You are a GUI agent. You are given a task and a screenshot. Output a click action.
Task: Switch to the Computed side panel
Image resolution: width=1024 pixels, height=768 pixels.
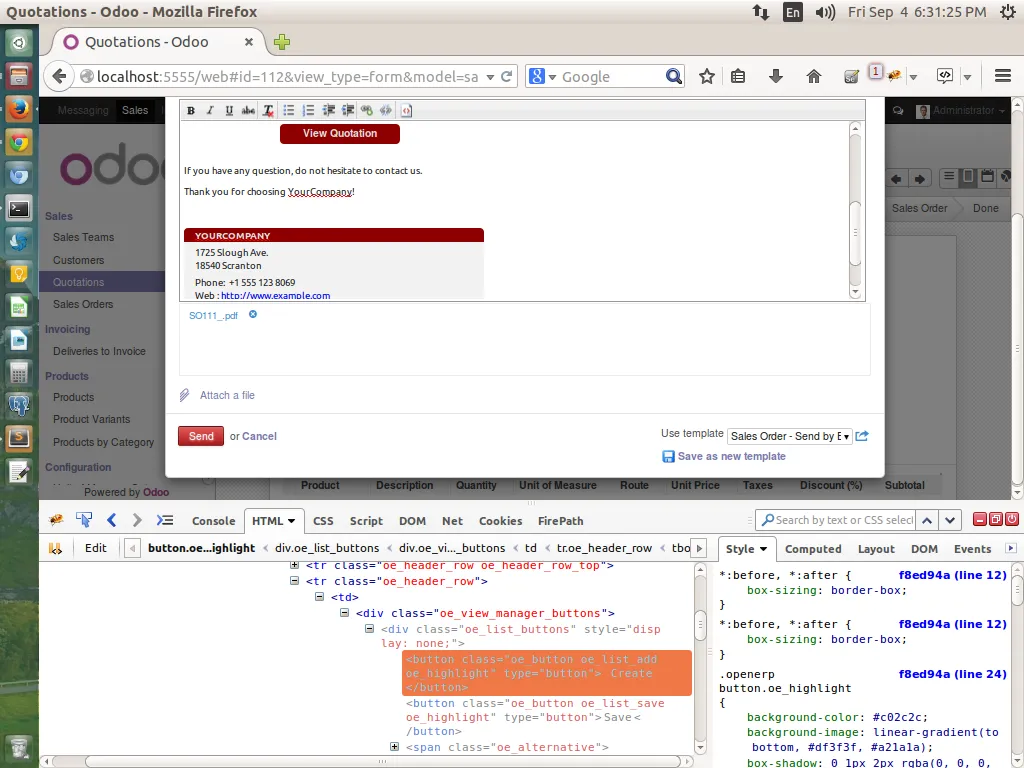coord(813,549)
